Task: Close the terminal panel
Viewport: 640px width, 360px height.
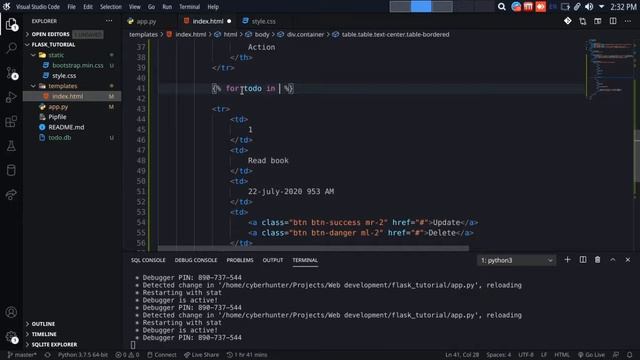Action: (x=628, y=260)
